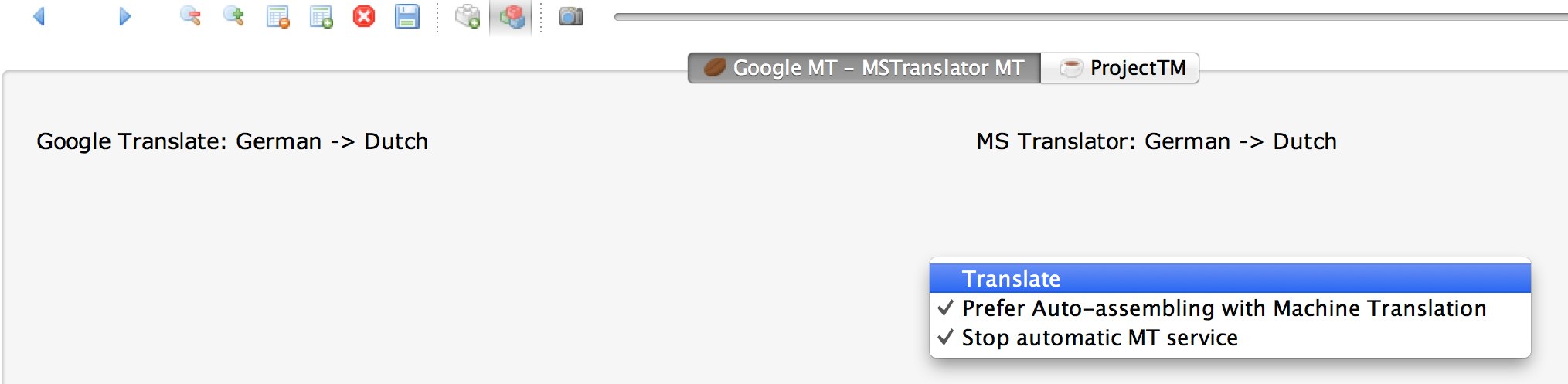Click the camera snapshot icon
Viewport: 1568px width, 384px height.
[x=571, y=16]
